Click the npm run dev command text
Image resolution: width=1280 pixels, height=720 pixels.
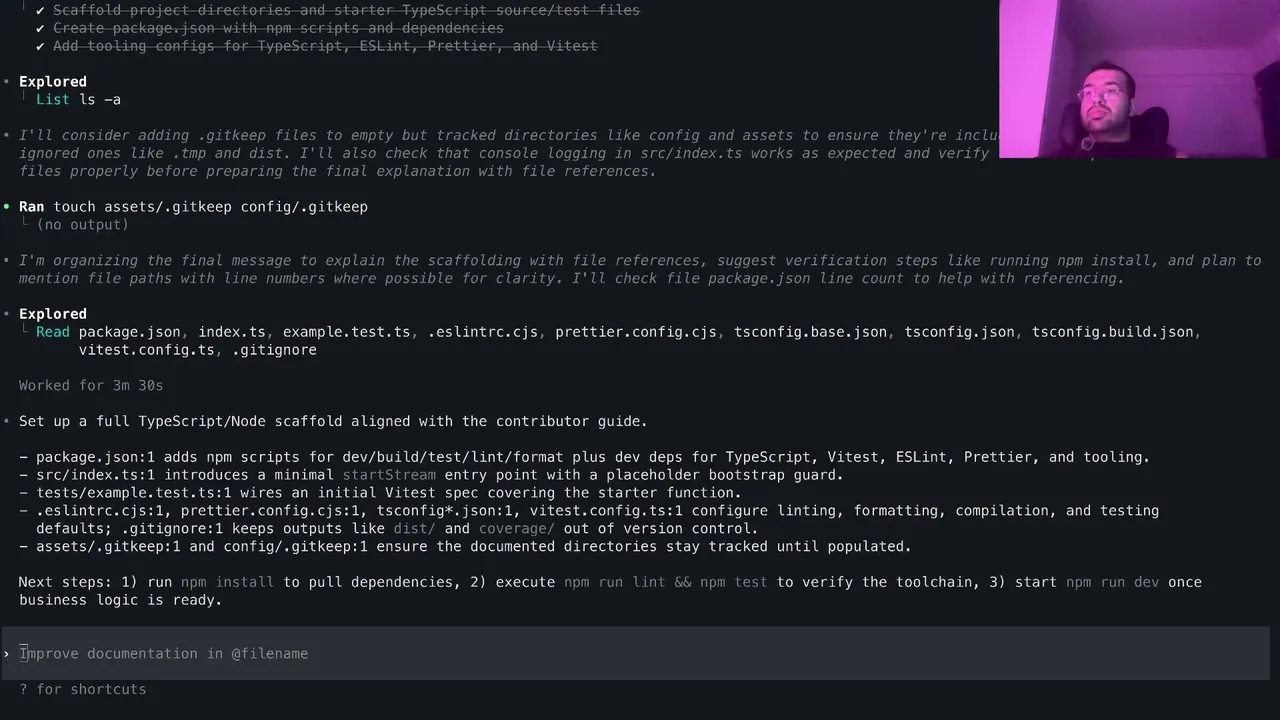pos(1112,582)
